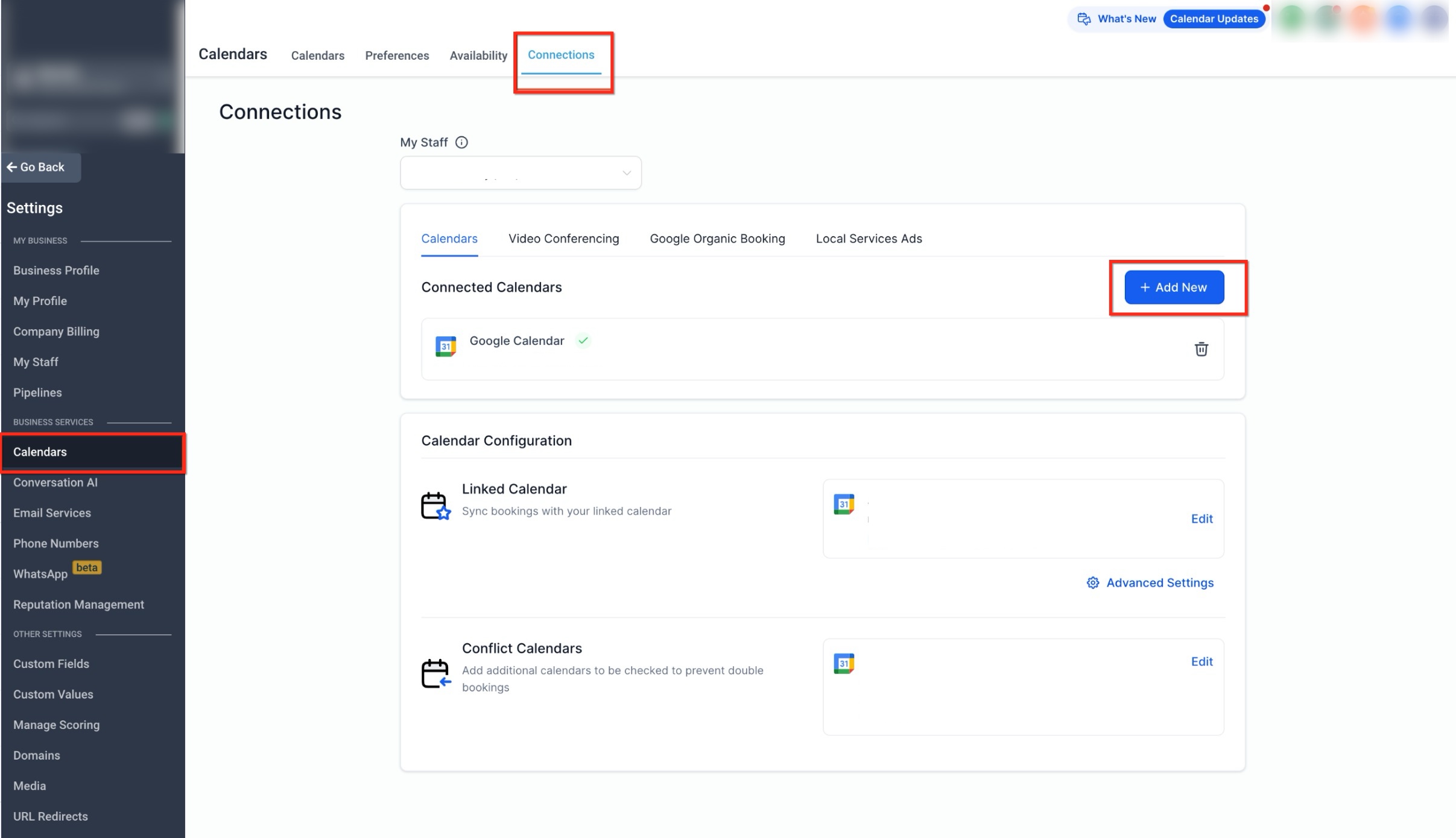
Task: Select the Local Services Ads tab
Action: click(869, 239)
